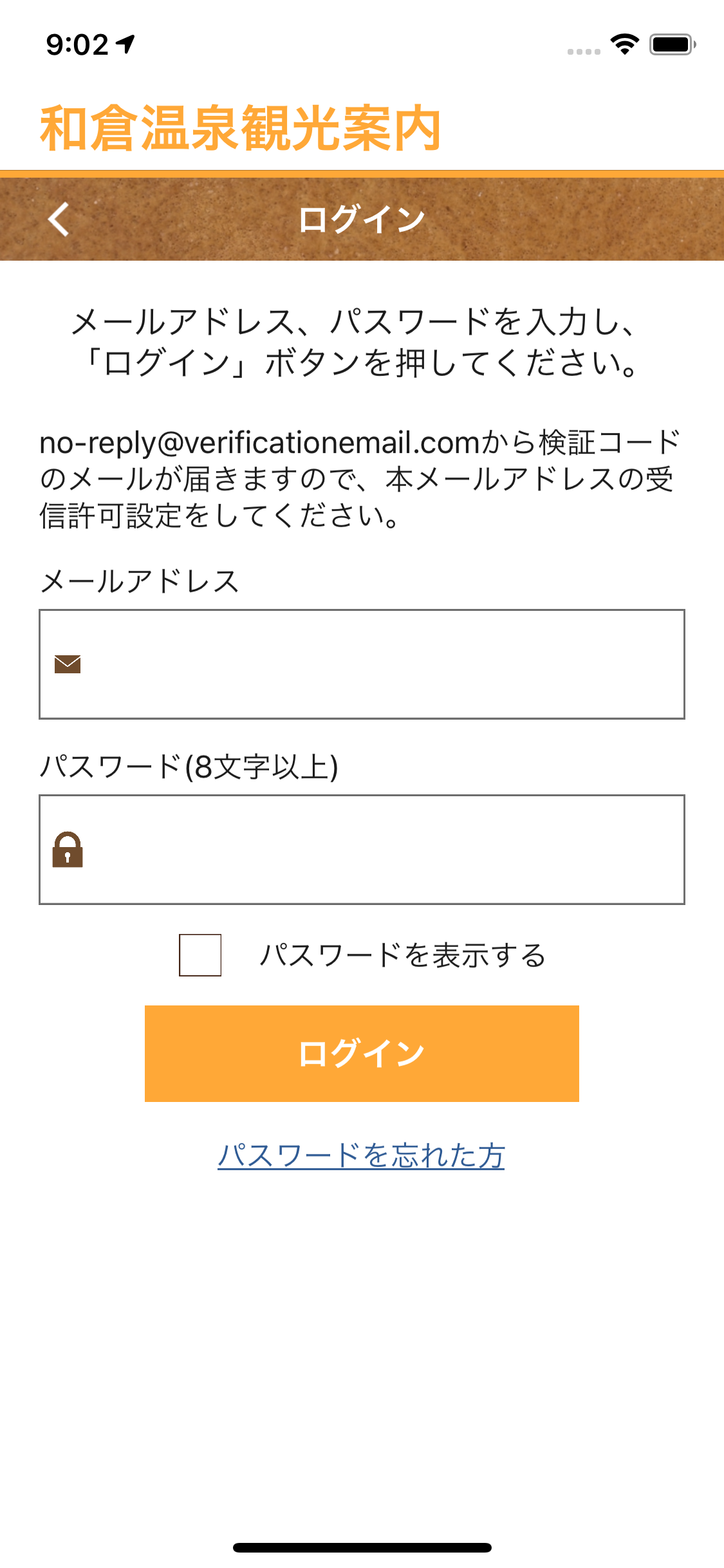The image size is (724, 1568).
Task: Click the padlock icon in the password field
Action: pyautogui.click(x=68, y=850)
